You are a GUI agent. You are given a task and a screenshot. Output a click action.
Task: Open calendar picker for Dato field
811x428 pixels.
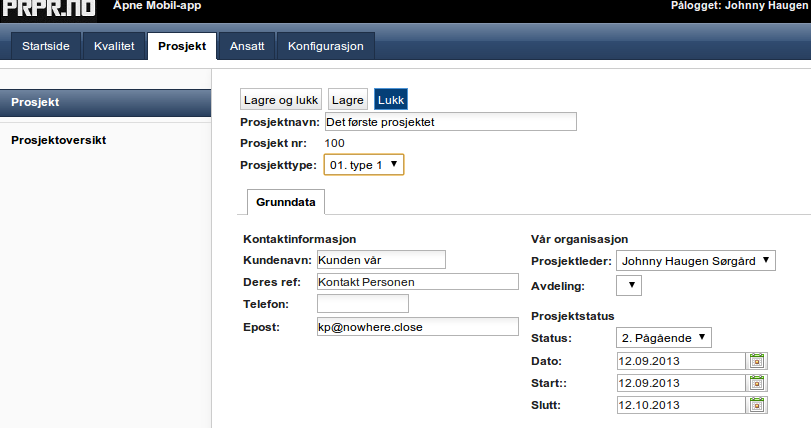coord(757,361)
